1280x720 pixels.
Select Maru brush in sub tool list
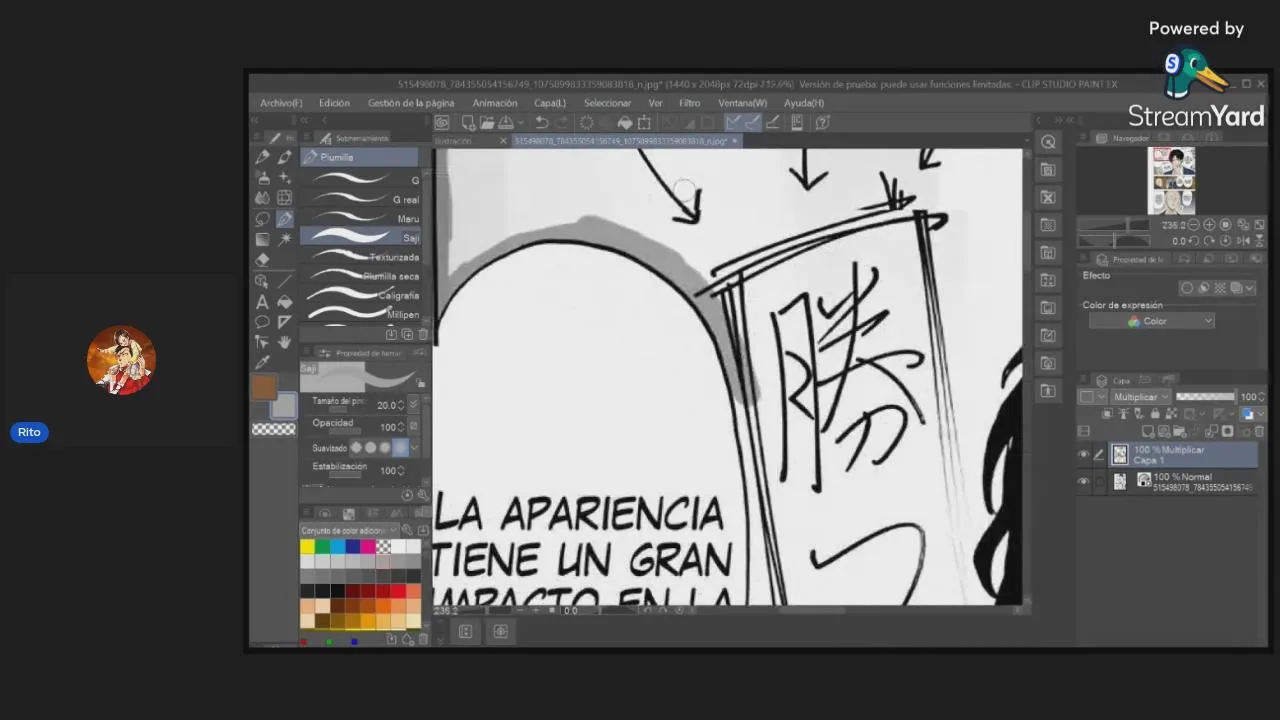tap(360, 218)
